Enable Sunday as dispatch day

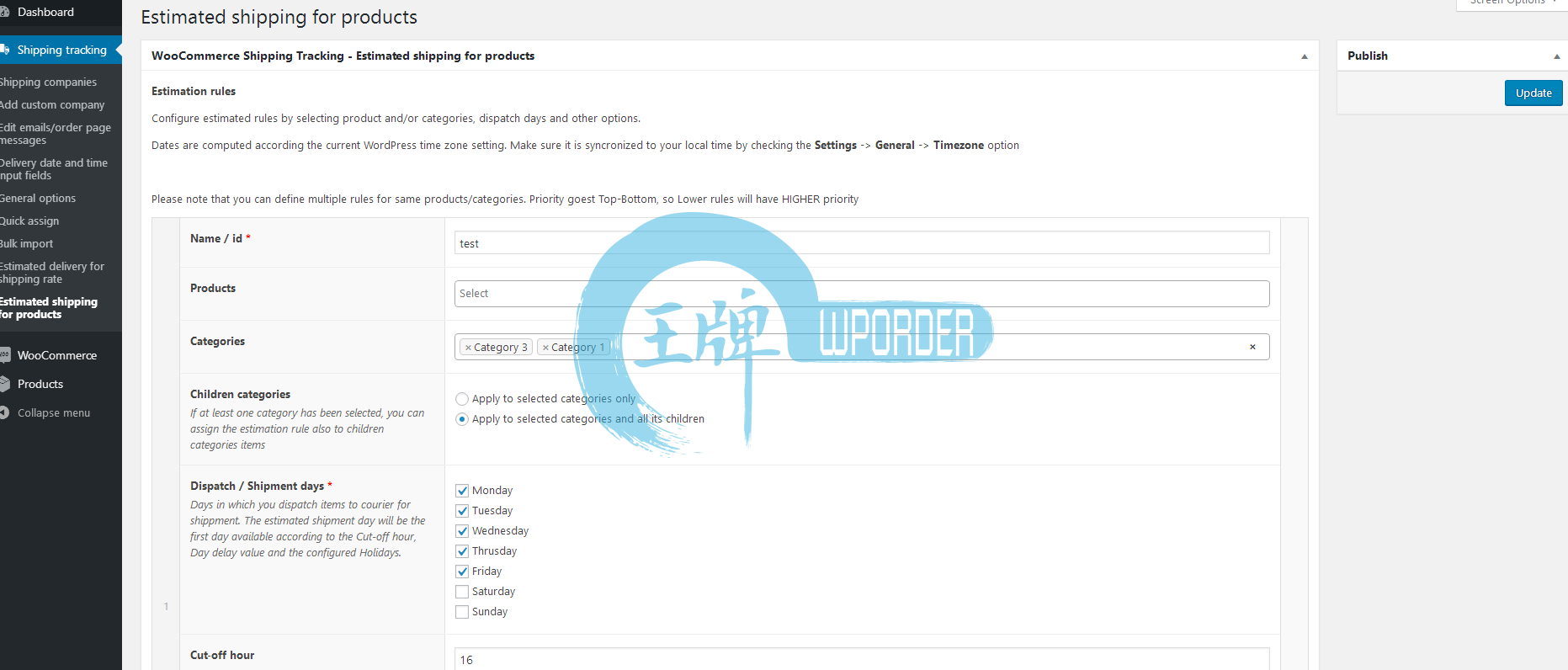462,612
